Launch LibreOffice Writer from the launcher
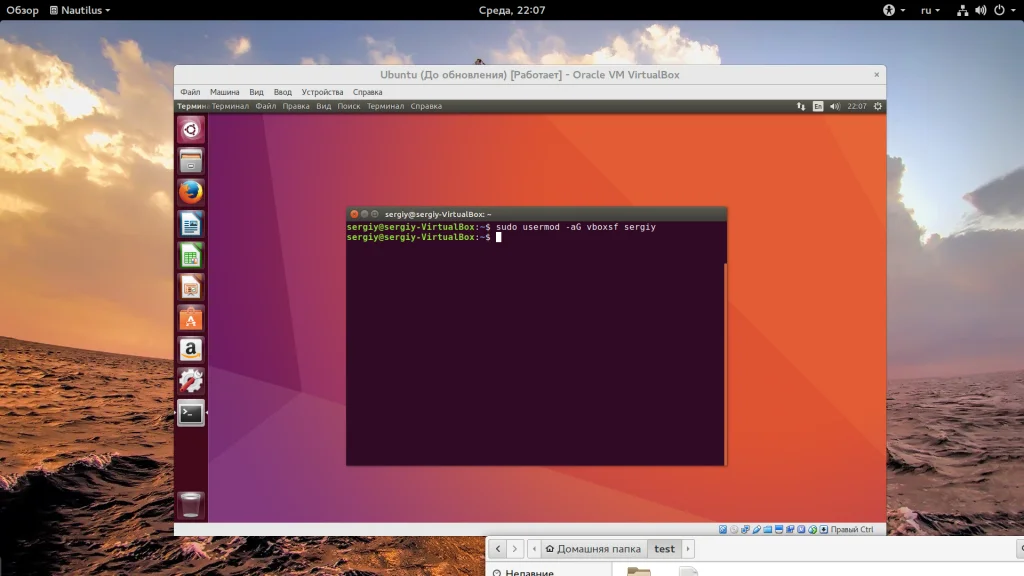The width and height of the screenshot is (1024, 576). 191,223
